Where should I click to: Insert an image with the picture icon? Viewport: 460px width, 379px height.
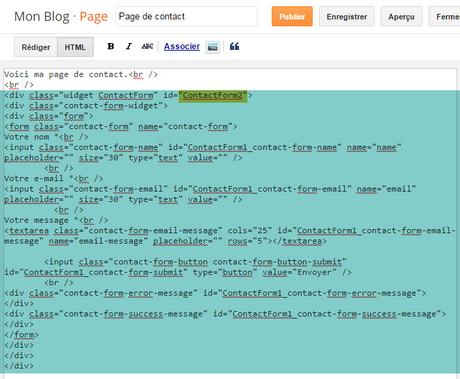pos(212,47)
